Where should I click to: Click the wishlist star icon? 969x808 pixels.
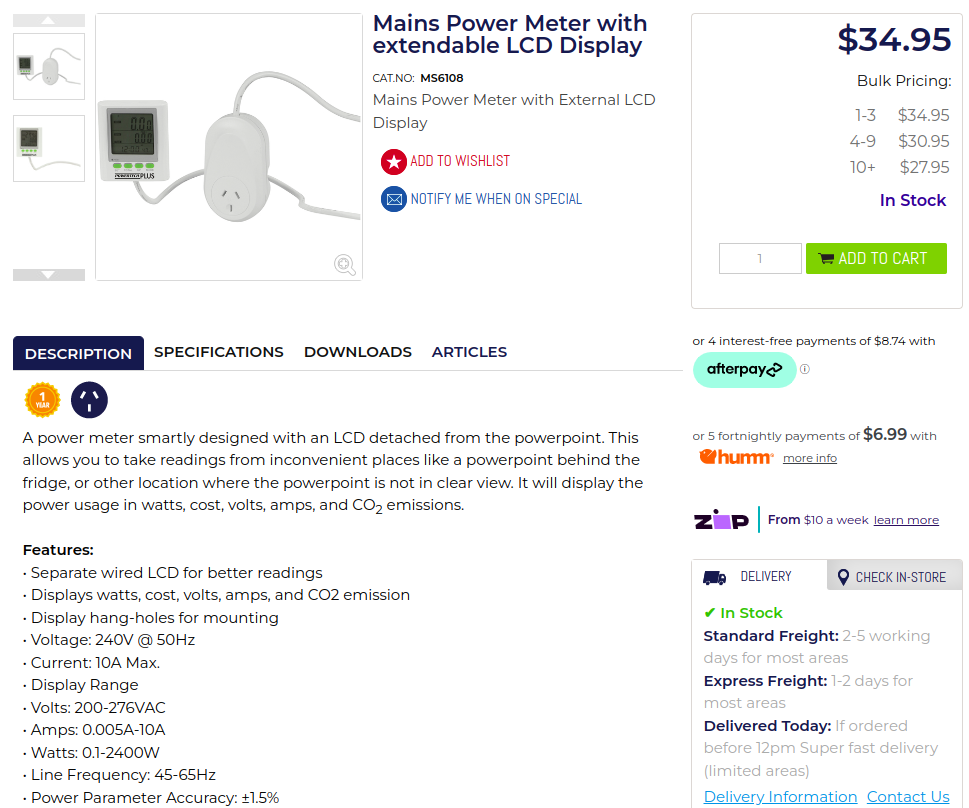[x=394, y=161]
